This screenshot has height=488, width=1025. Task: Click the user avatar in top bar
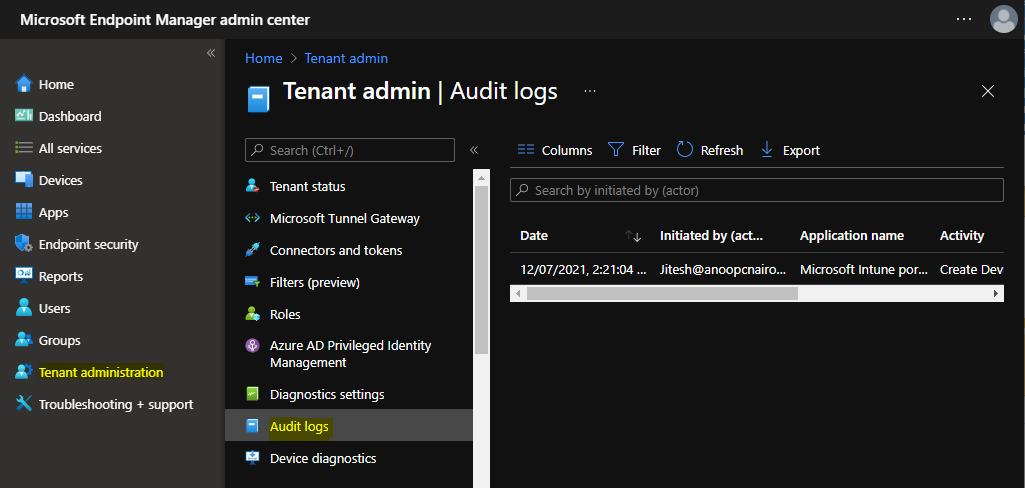[x=1003, y=19]
